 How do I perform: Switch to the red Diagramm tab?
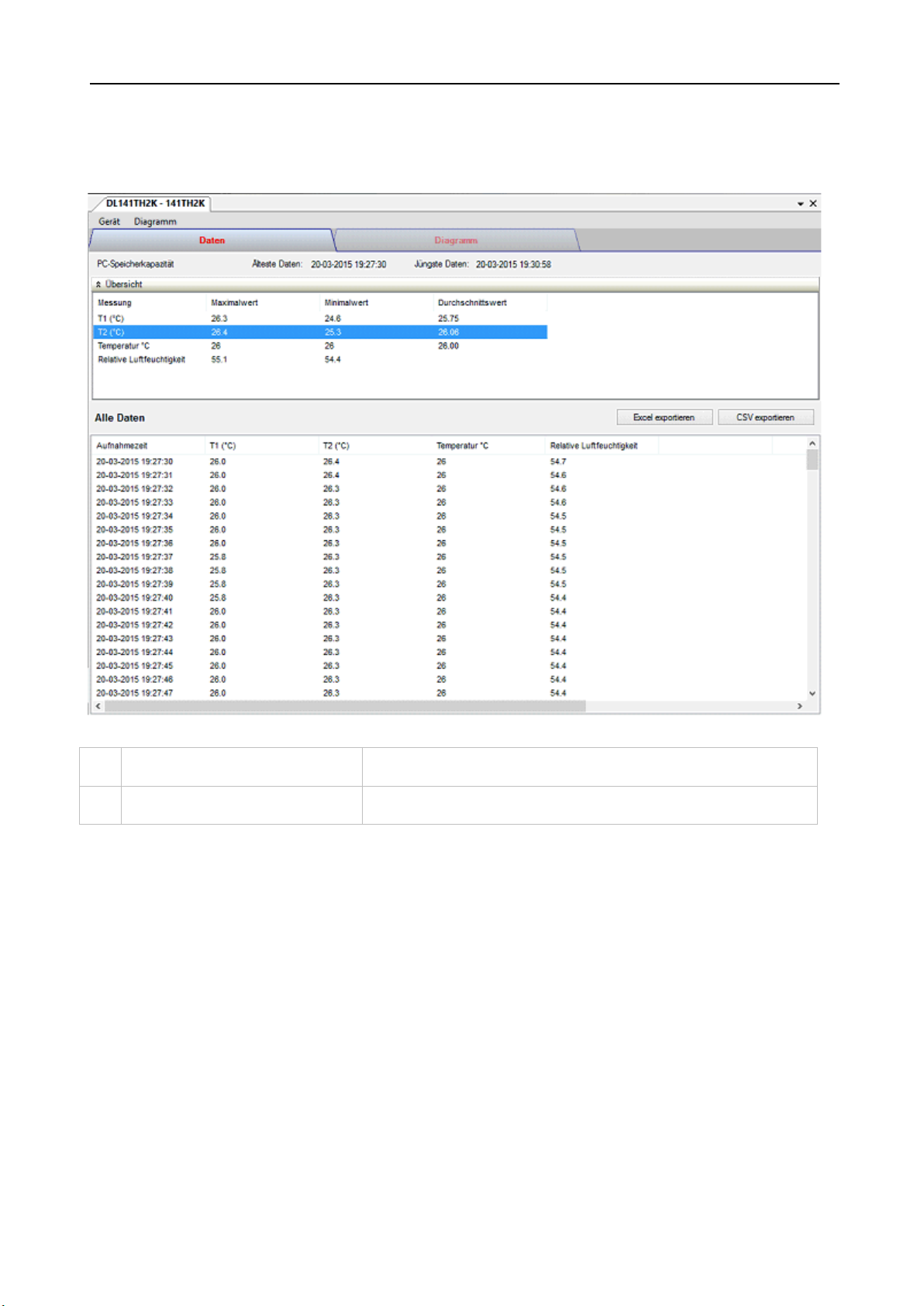pos(456,240)
